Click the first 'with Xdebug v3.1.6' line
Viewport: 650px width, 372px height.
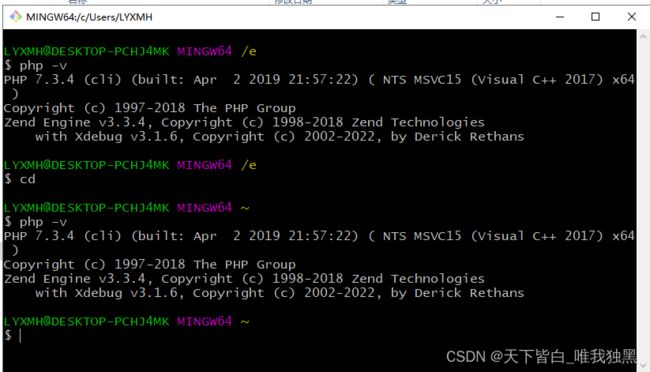pyautogui.click(x=279, y=136)
